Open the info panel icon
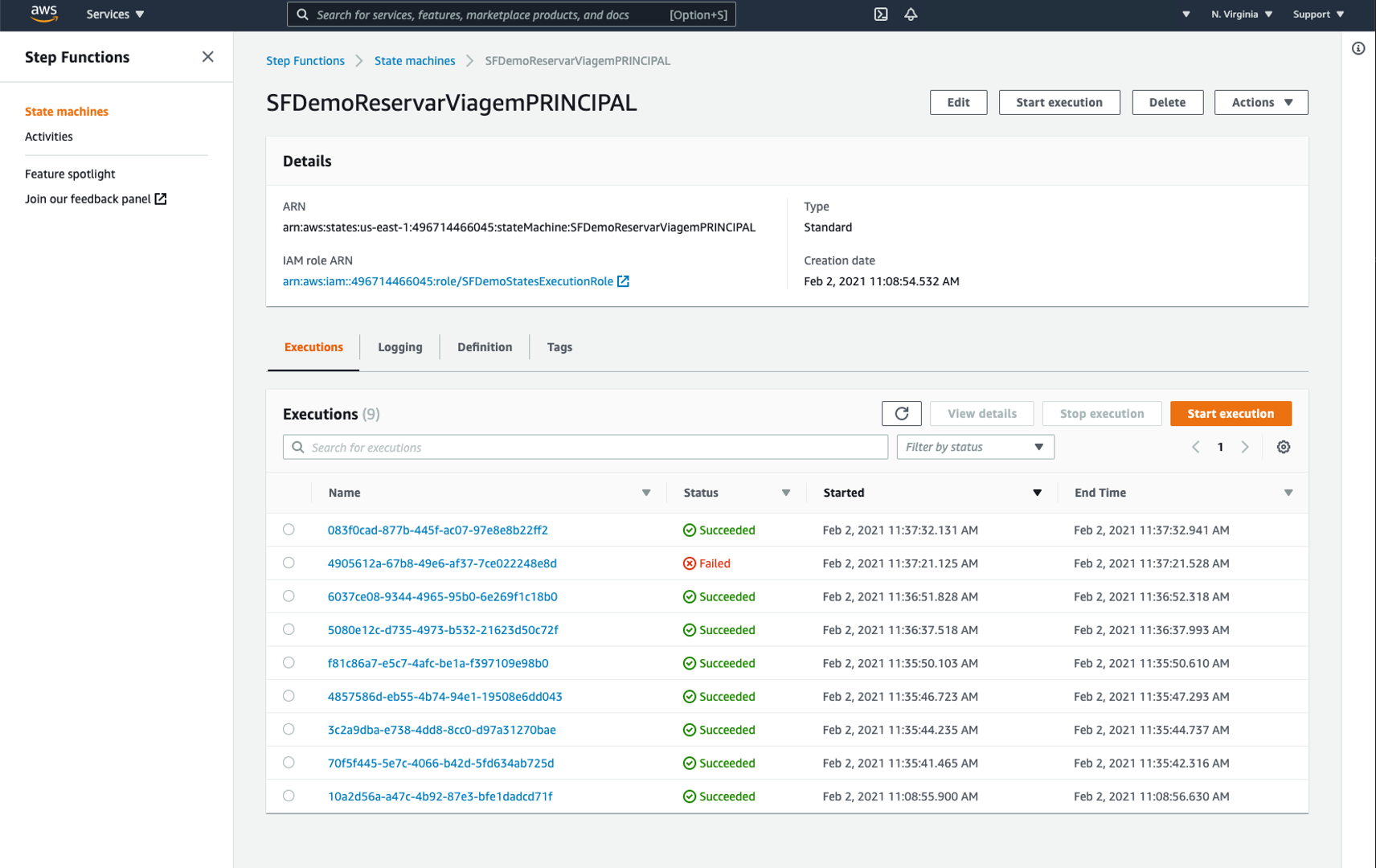Screen dimensions: 1376x868 click(x=1358, y=48)
